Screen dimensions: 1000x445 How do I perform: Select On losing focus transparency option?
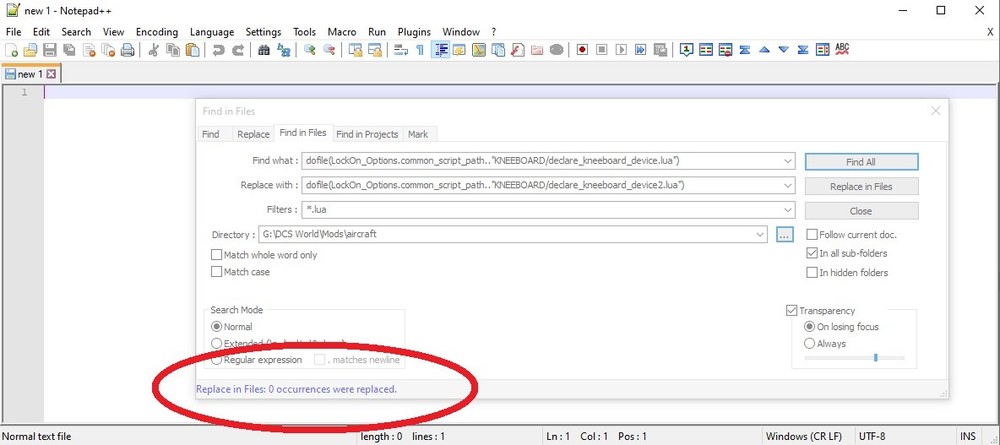(x=810, y=327)
